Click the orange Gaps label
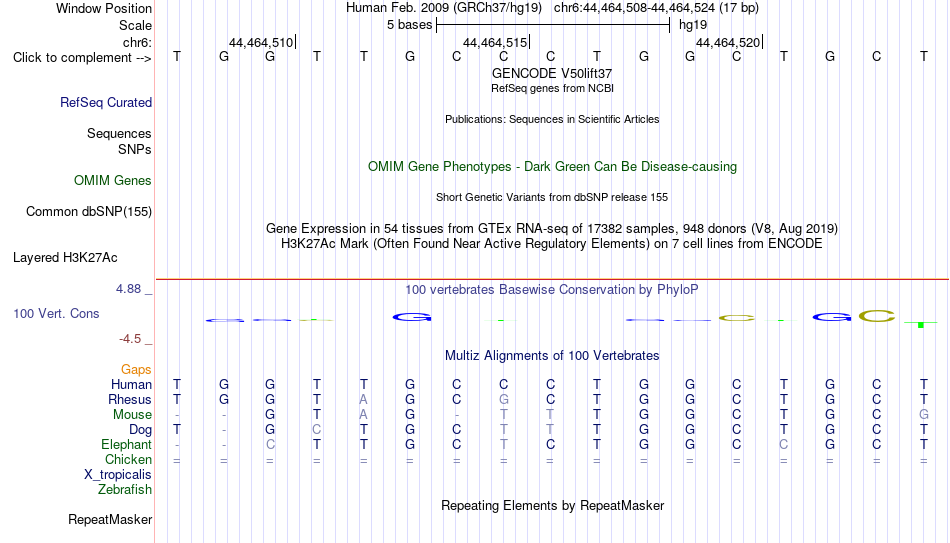The image size is (950, 543). coord(136,370)
